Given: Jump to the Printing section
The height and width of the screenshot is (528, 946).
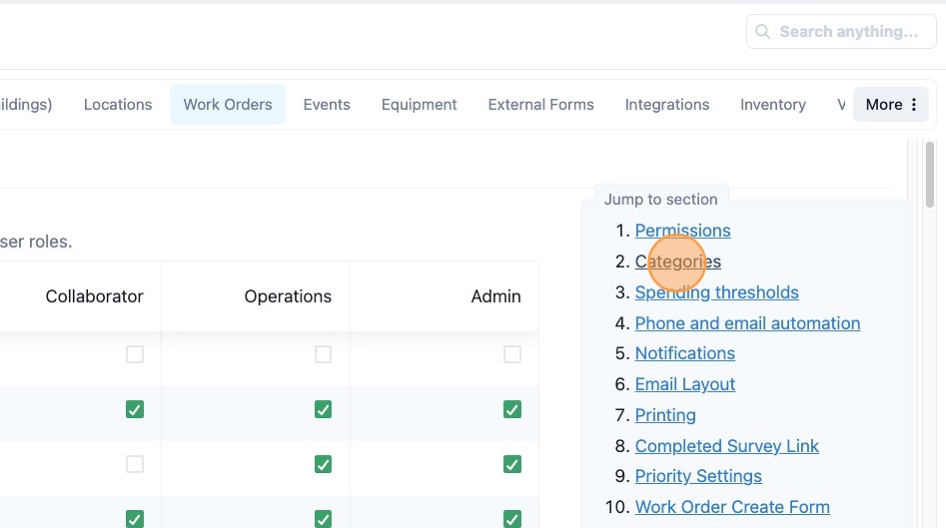Looking at the screenshot, I should pyautogui.click(x=665, y=415).
